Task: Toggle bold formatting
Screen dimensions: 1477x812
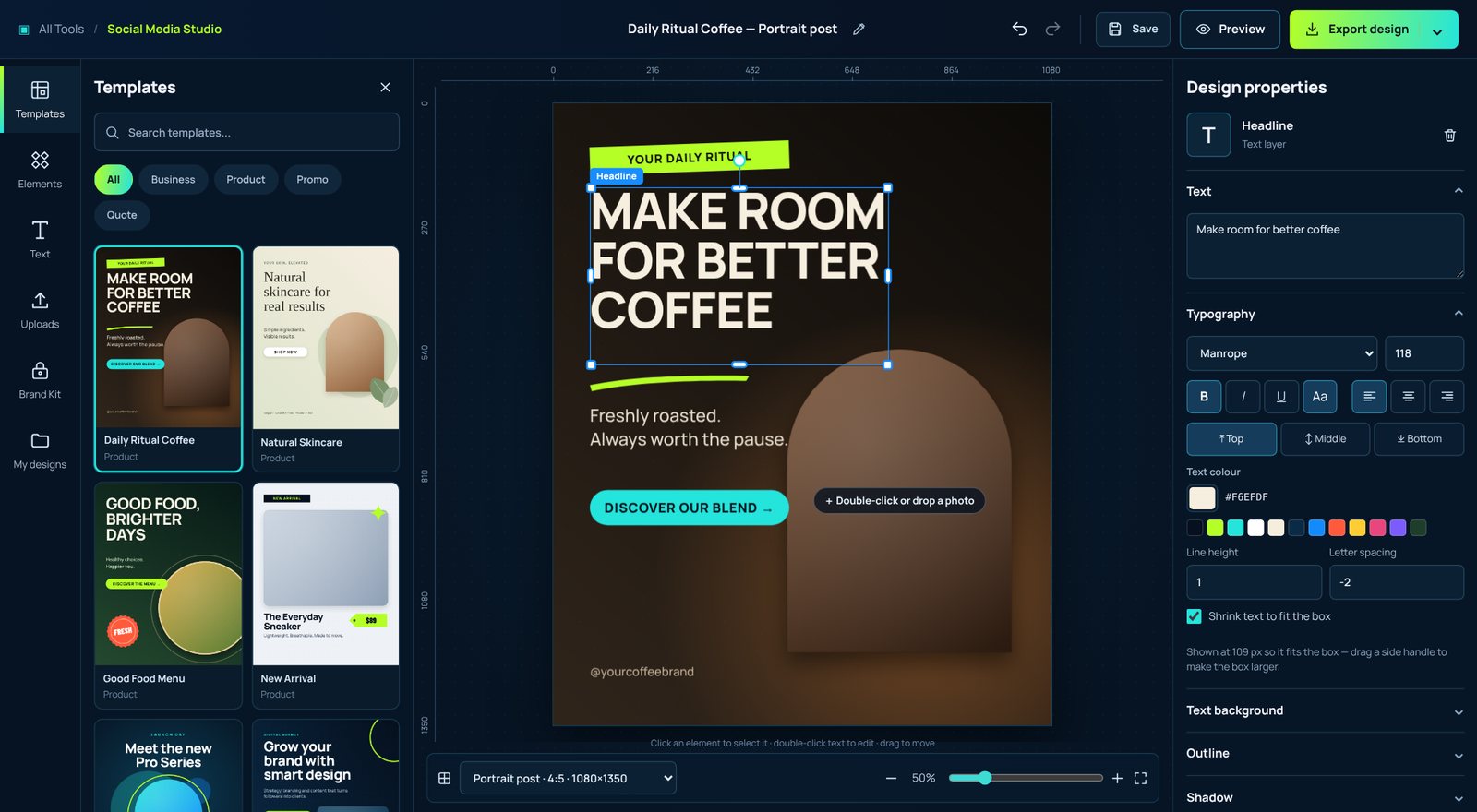Action: pos(1204,397)
